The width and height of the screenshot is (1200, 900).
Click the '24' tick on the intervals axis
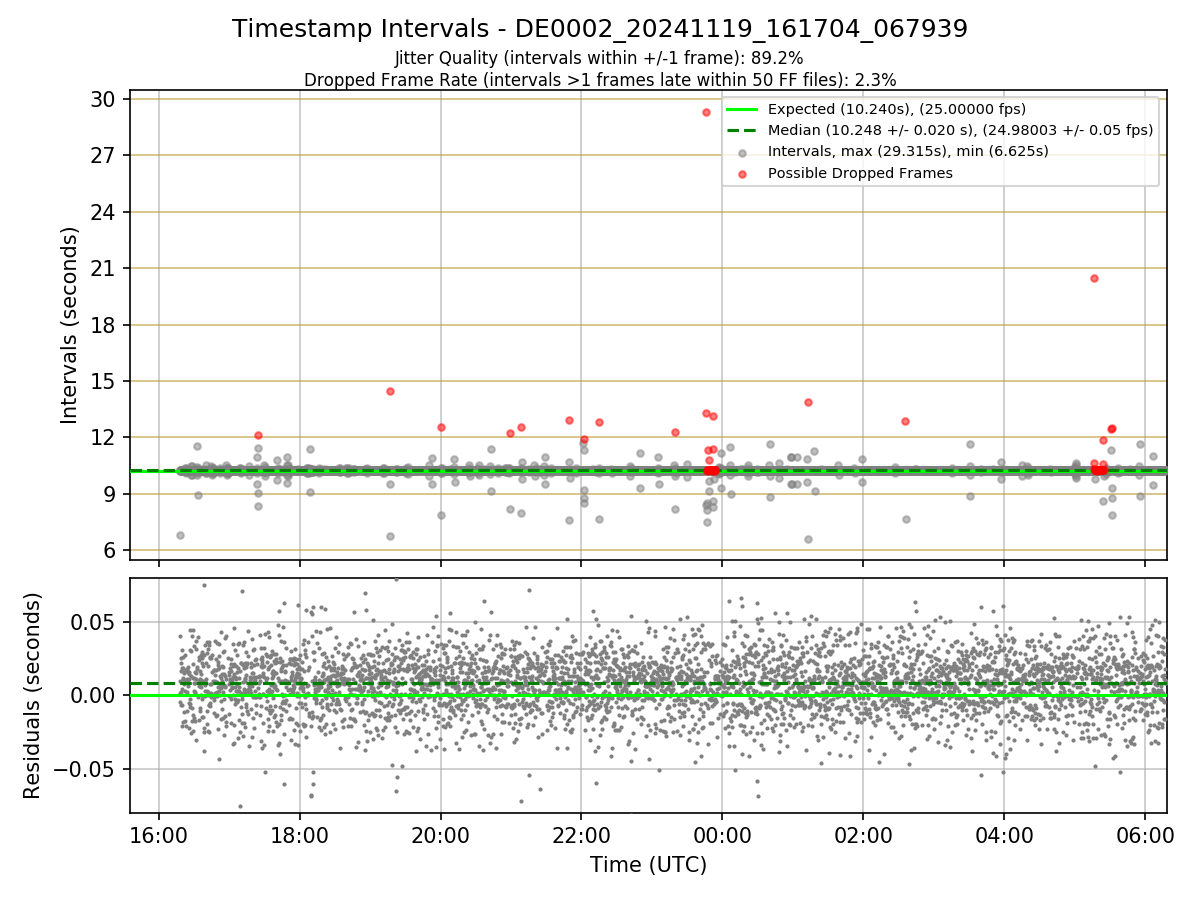coord(104,212)
